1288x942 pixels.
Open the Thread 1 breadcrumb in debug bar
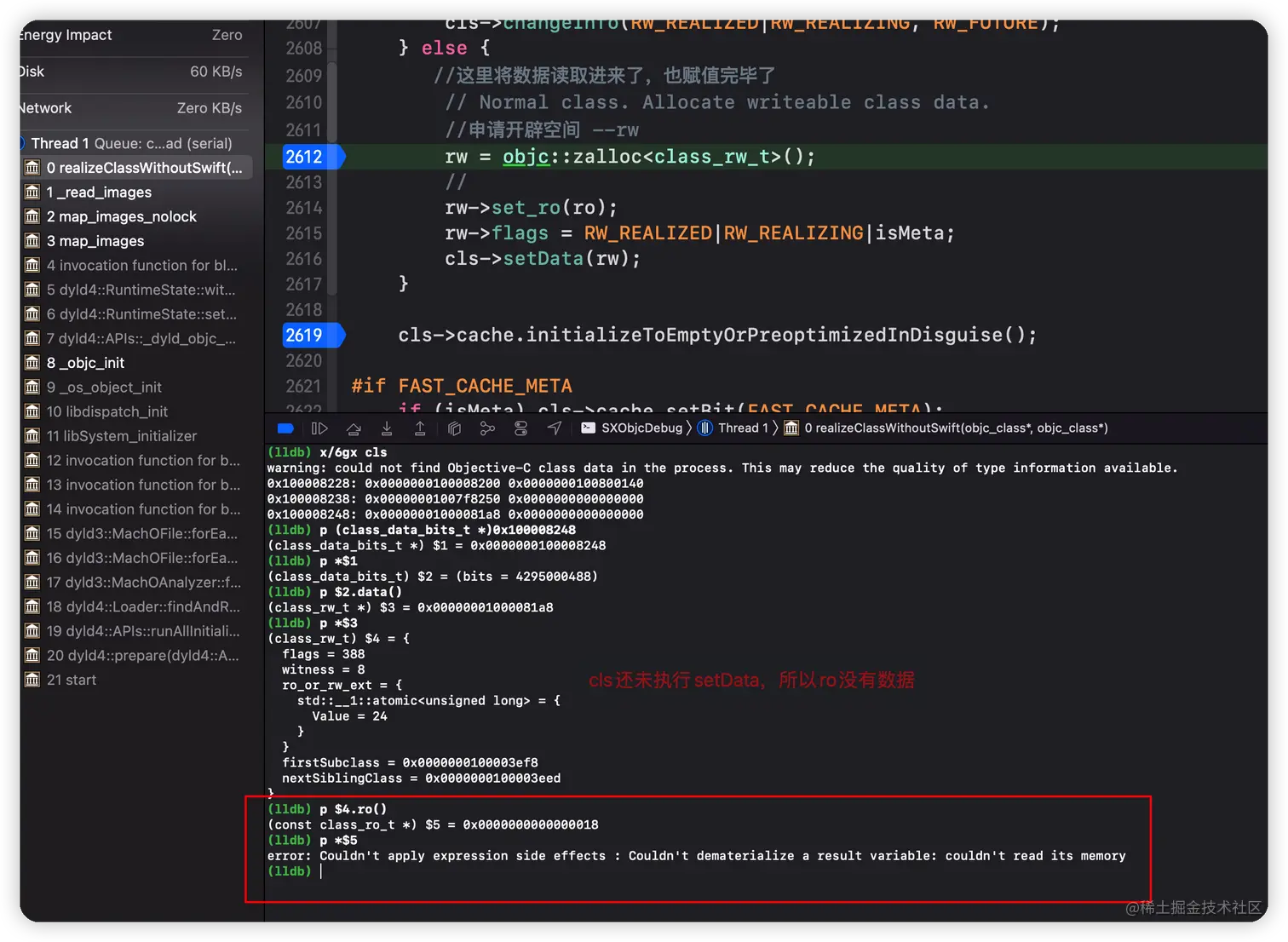[x=733, y=428]
